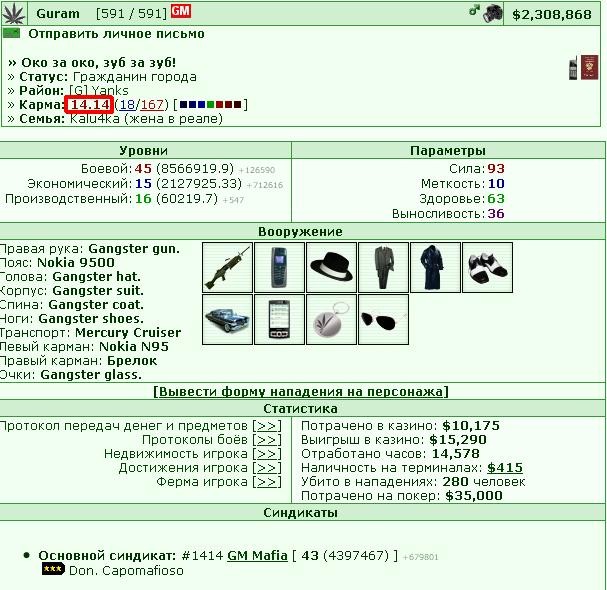Select the Gangster gun item image
The height and width of the screenshot is (590, 607).
[227, 268]
